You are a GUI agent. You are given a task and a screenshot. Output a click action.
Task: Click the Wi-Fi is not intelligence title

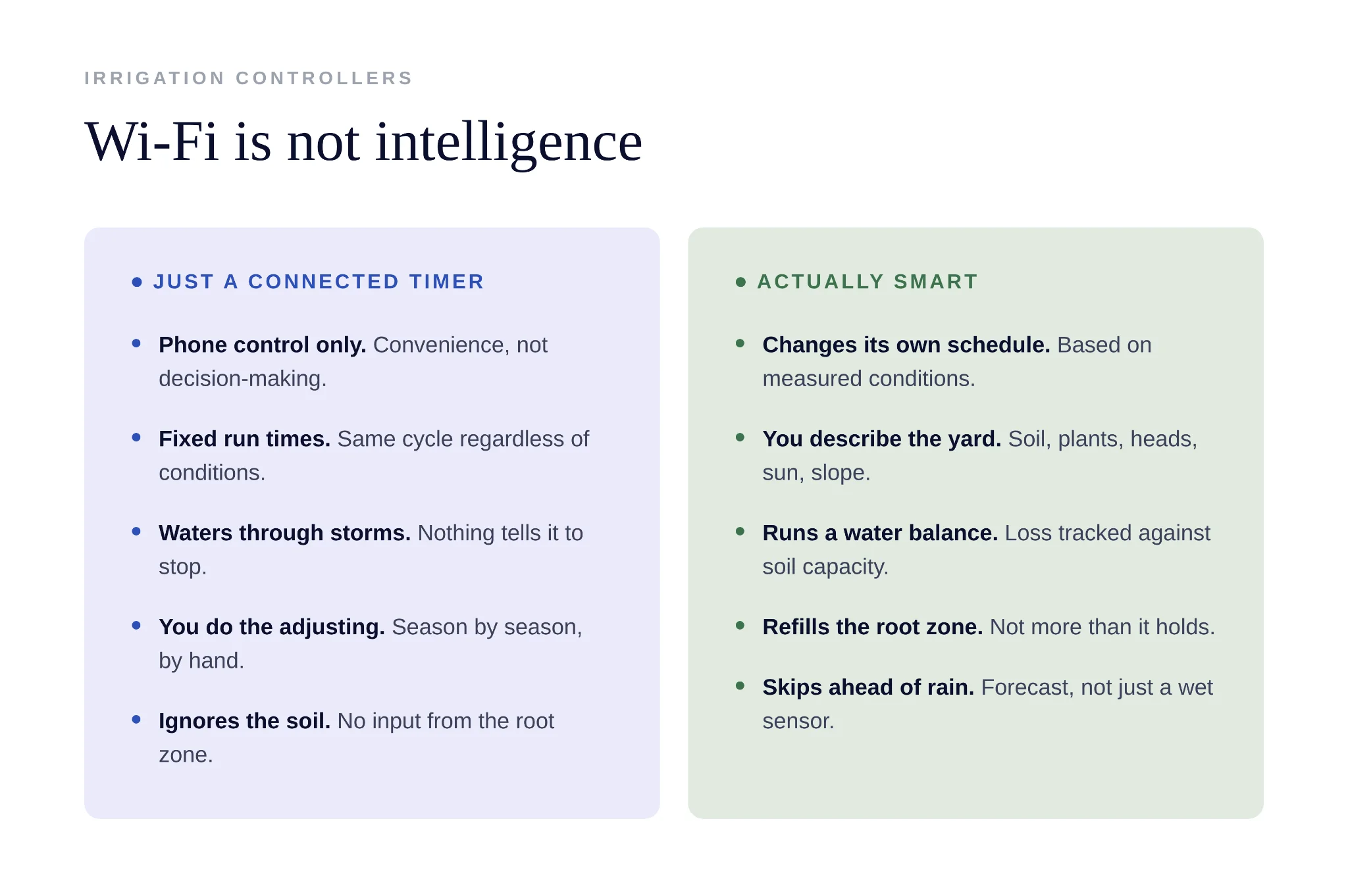click(x=363, y=143)
